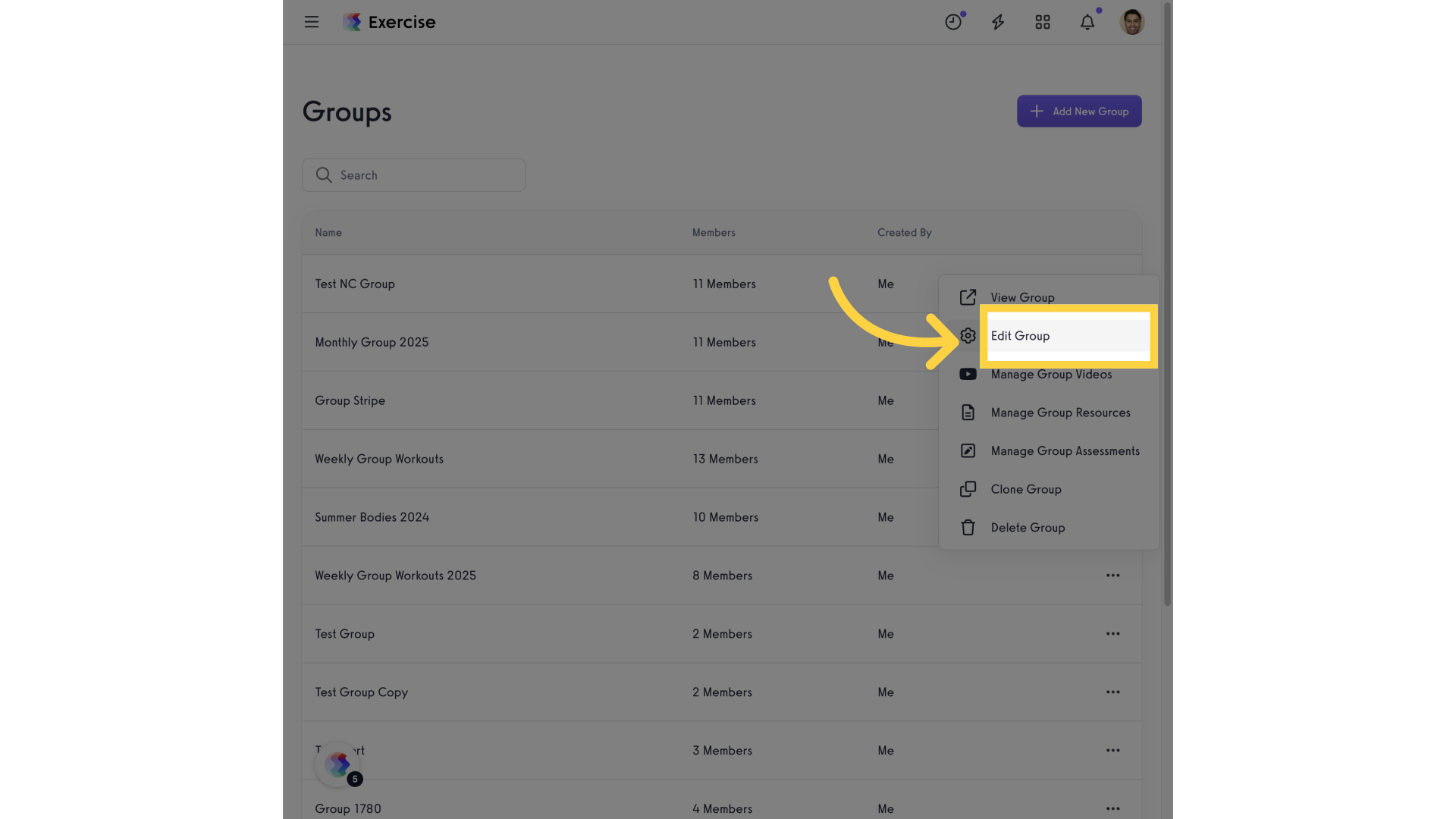Open the three-dot menu for Test Group
The image size is (1456, 819).
[1112, 634]
